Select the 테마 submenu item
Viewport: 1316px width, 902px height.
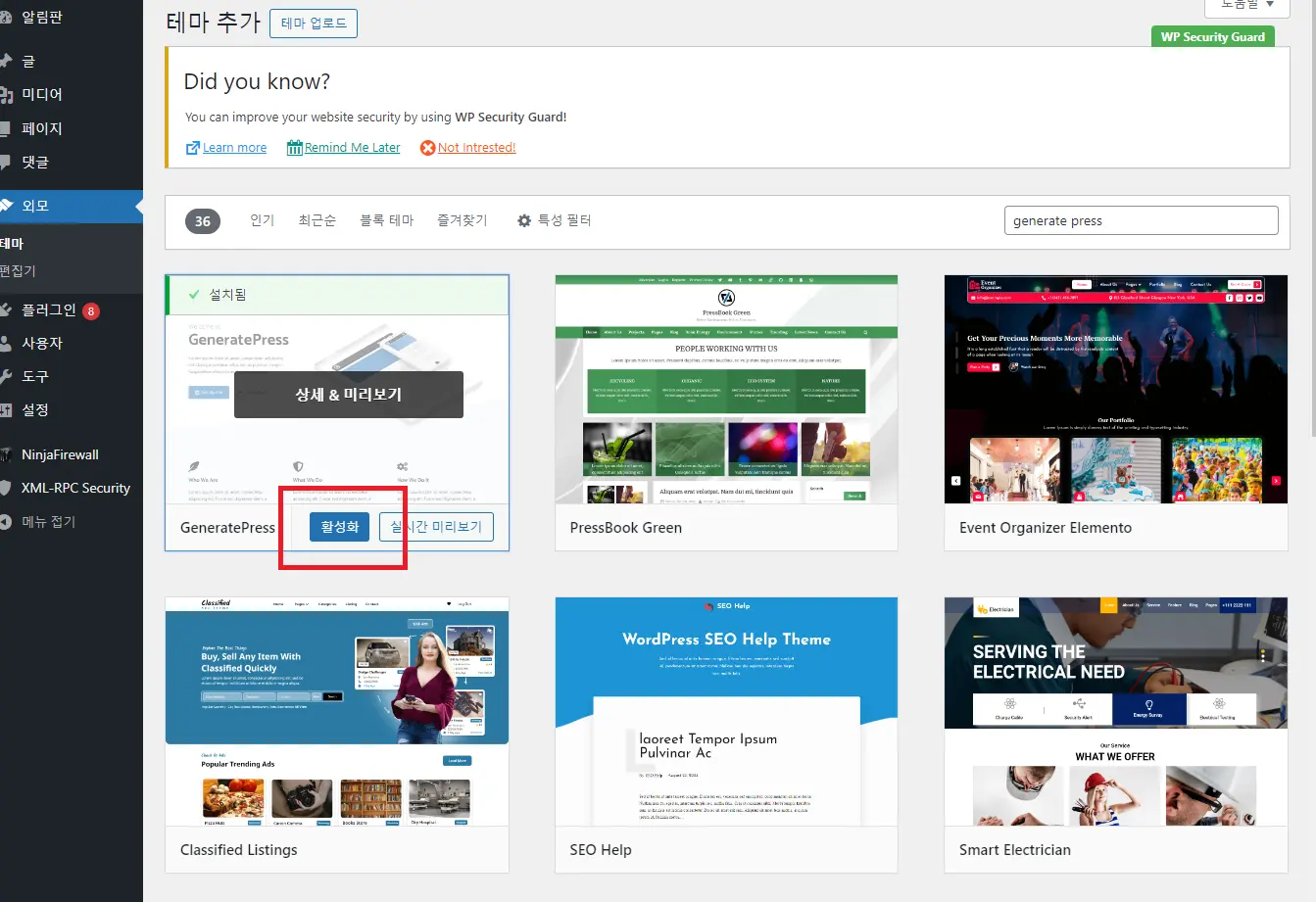click(12, 243)
